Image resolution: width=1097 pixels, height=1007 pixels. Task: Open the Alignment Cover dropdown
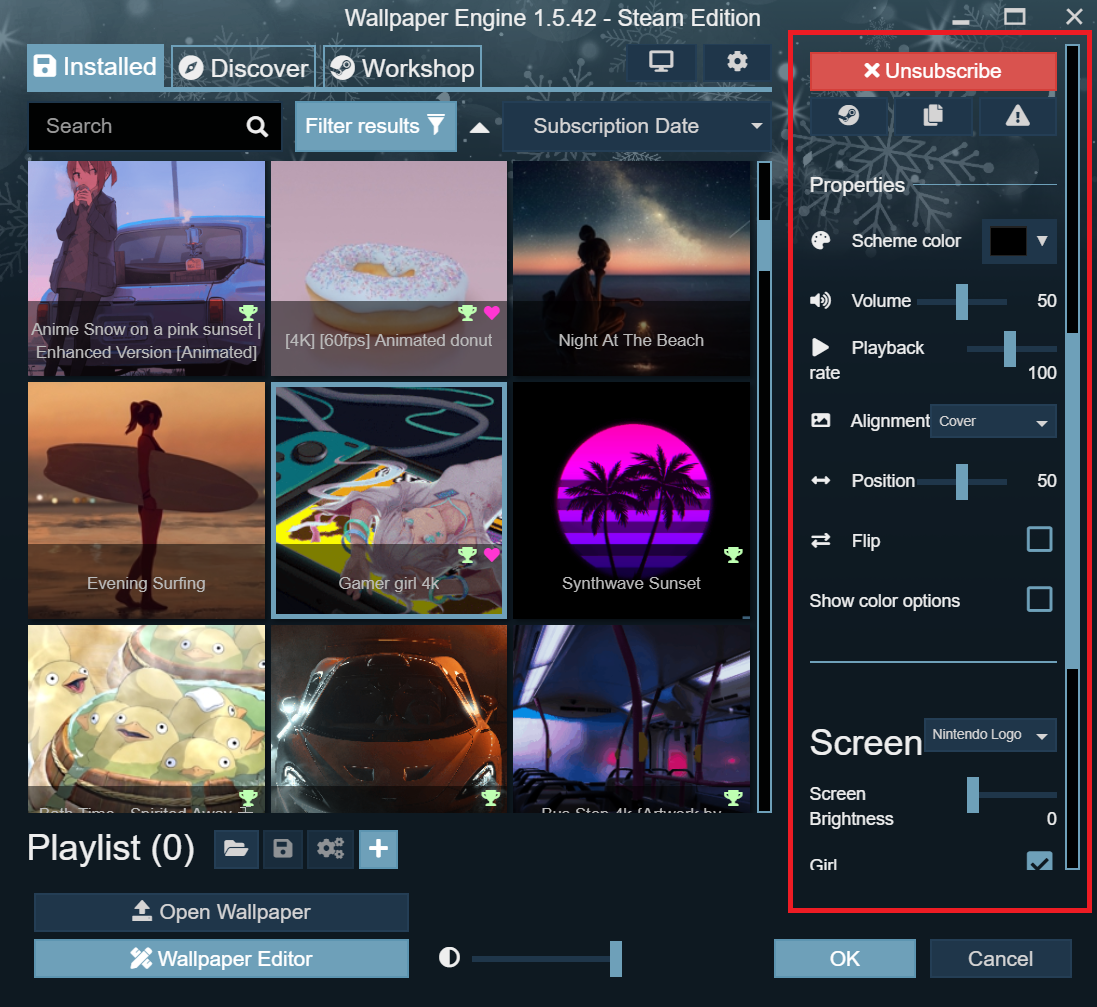pos(993,421)
